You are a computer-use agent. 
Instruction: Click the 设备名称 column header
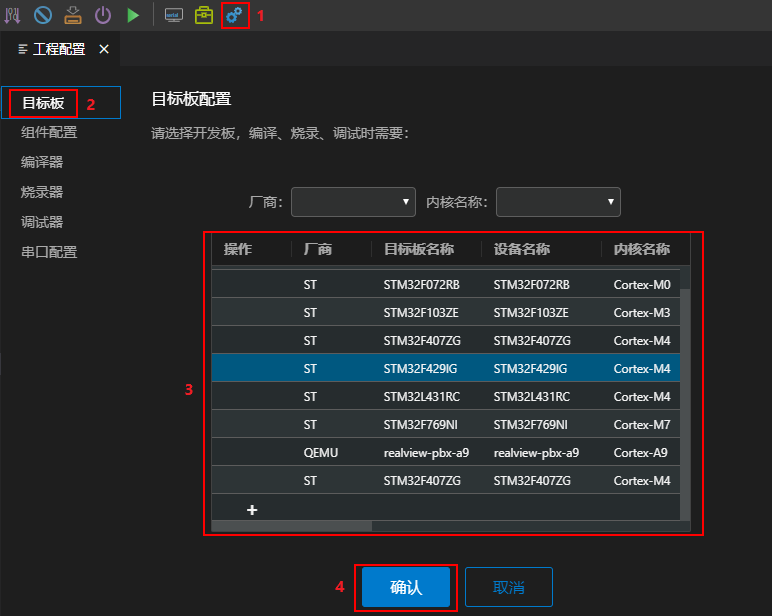tap(522, 249)
